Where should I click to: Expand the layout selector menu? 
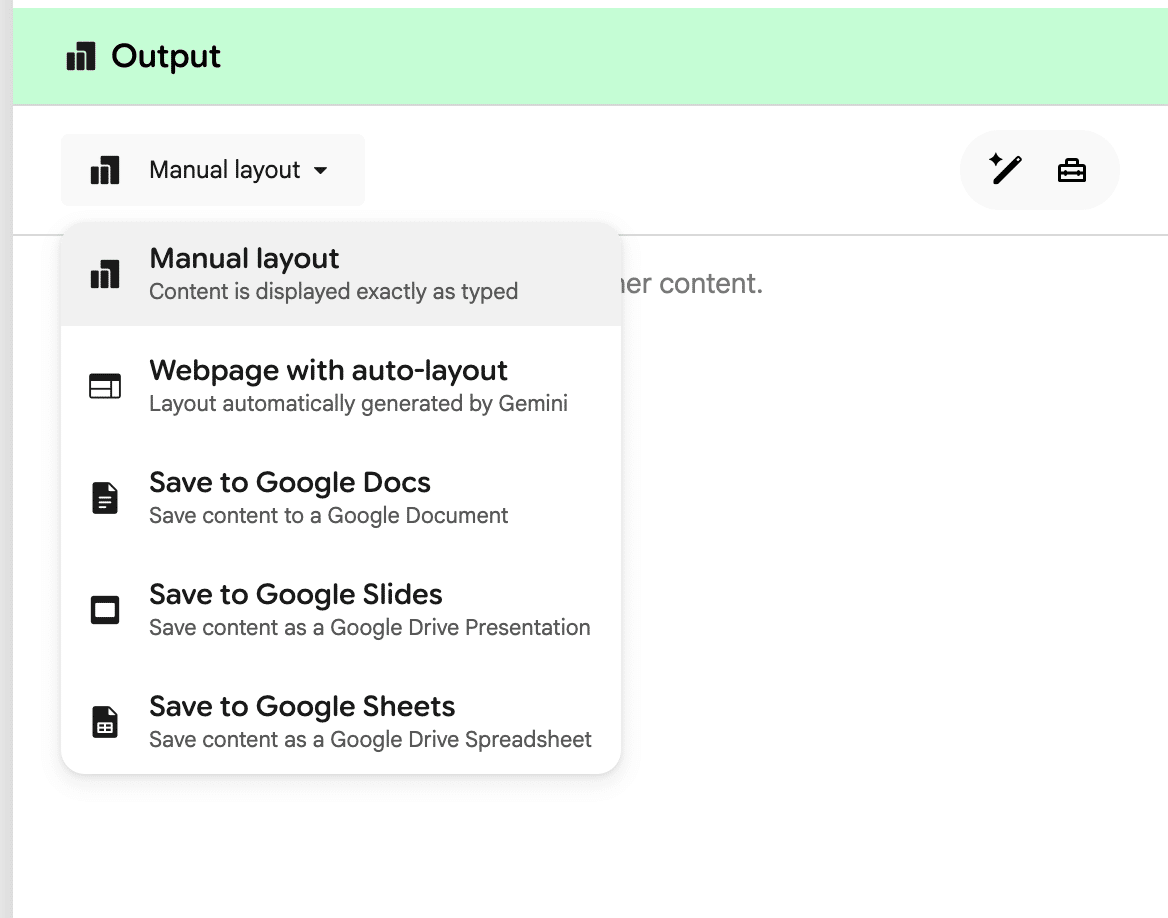[x=213, y=170]
